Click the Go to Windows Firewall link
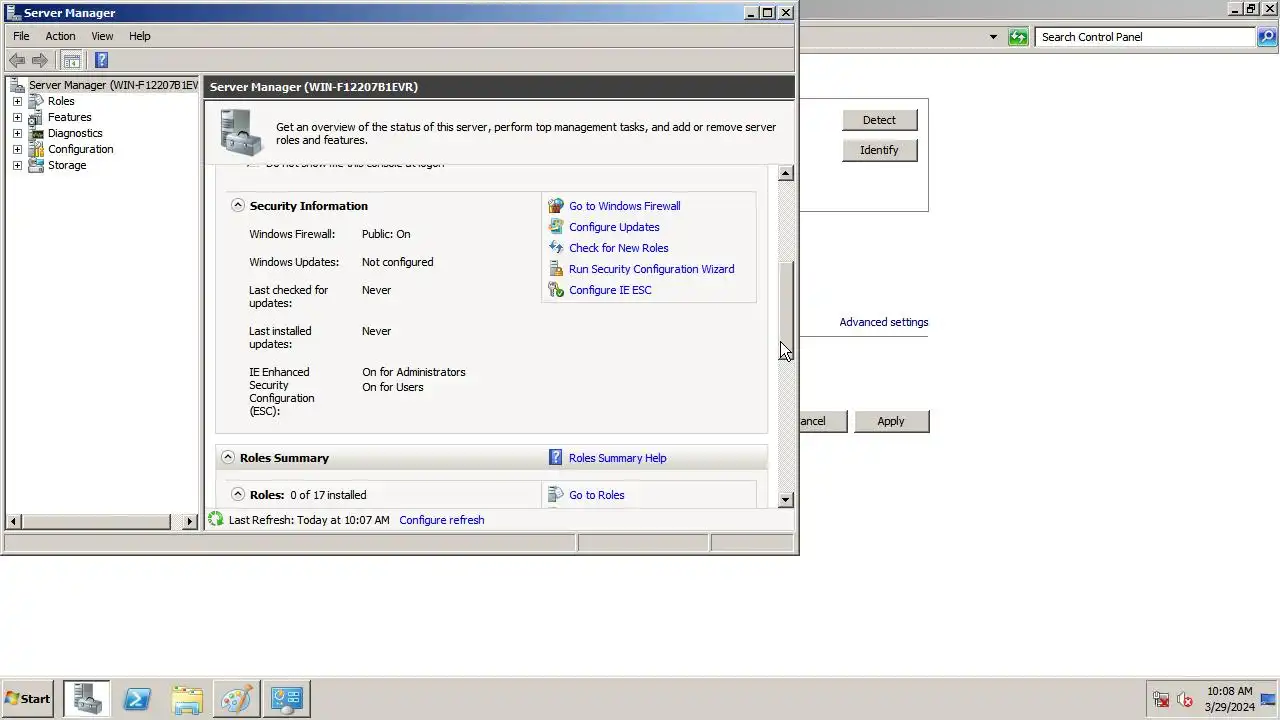 [624, 206]
